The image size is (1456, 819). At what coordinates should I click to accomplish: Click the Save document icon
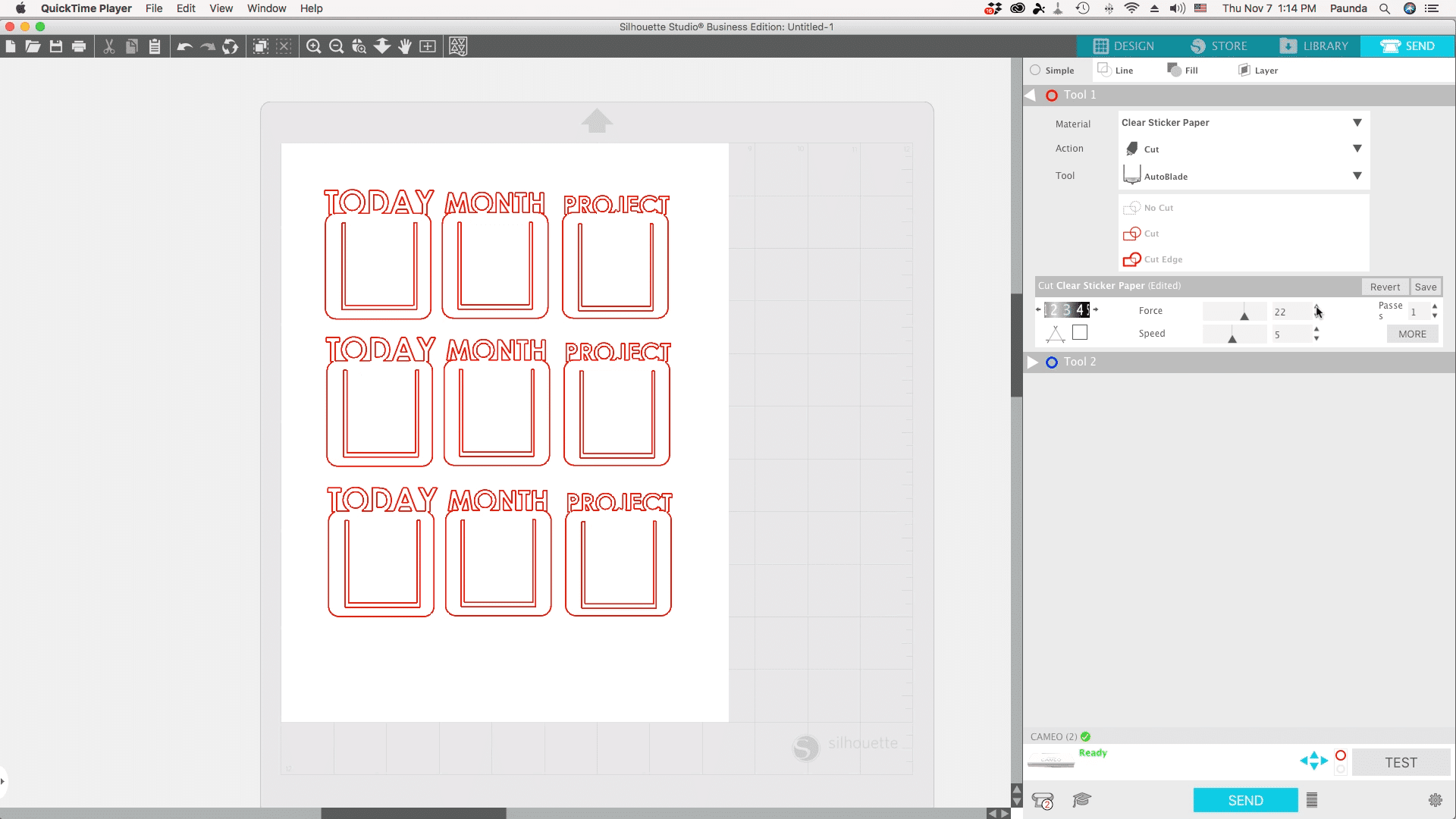pyautogui.click(x=56, y=47)
